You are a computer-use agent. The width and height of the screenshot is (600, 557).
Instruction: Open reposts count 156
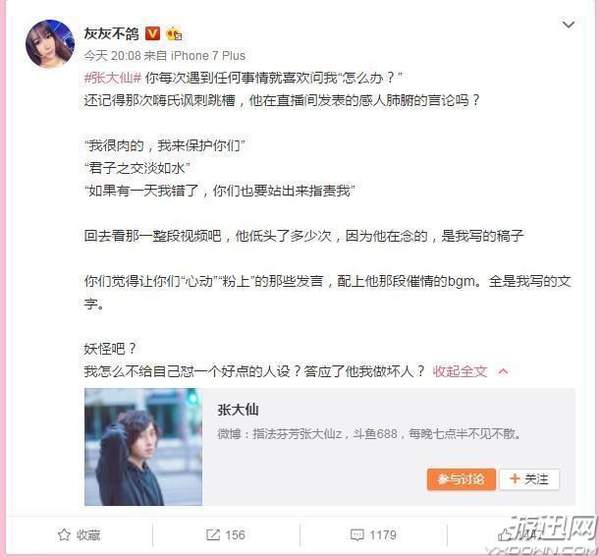(235, 535)
